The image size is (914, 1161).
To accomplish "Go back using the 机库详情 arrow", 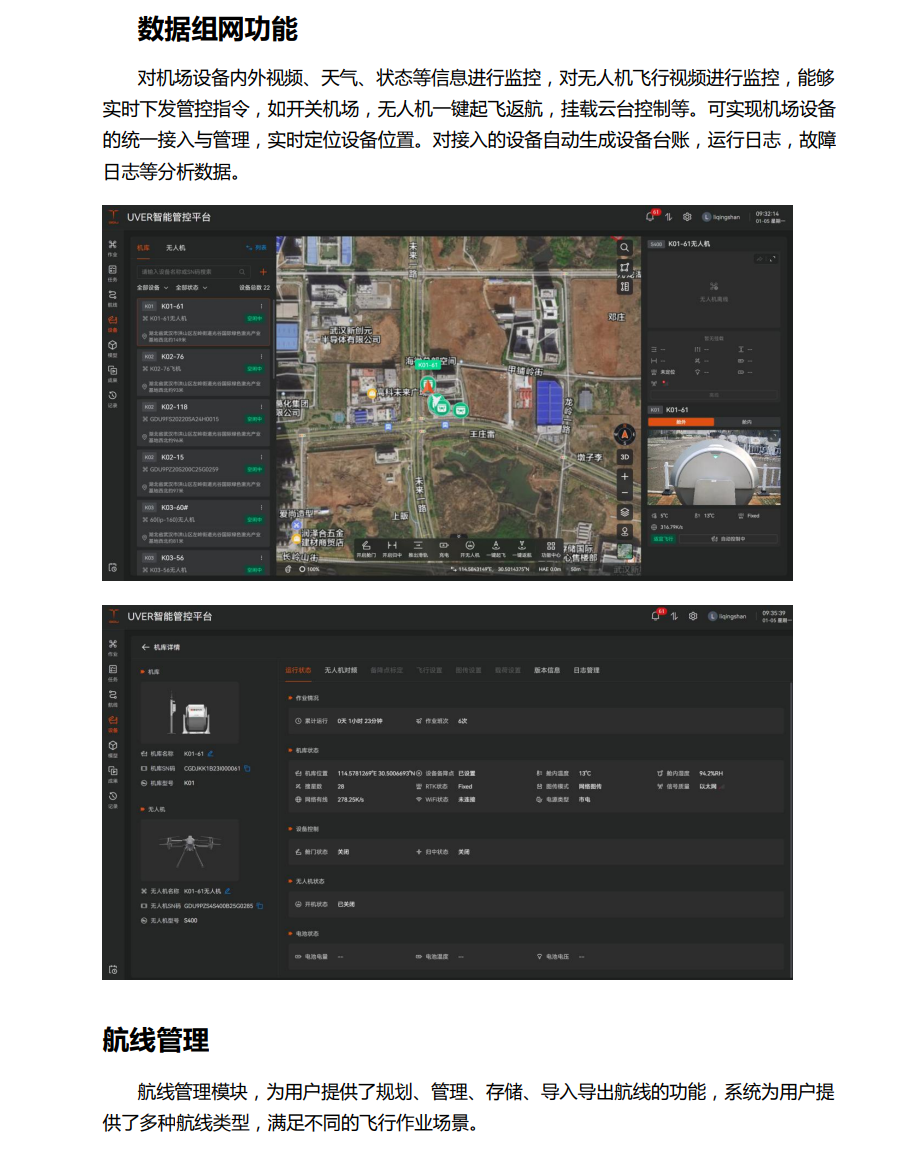I will tap(145, 647).
